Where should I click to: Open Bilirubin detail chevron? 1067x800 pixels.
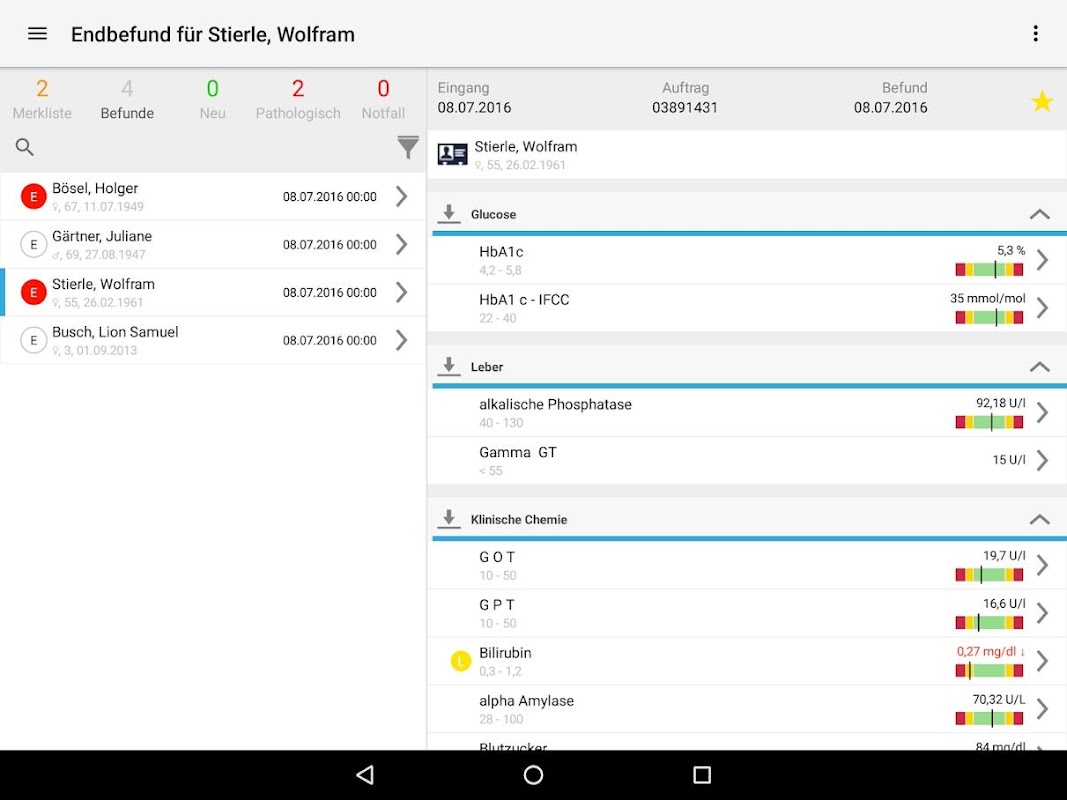point(1042,661)
